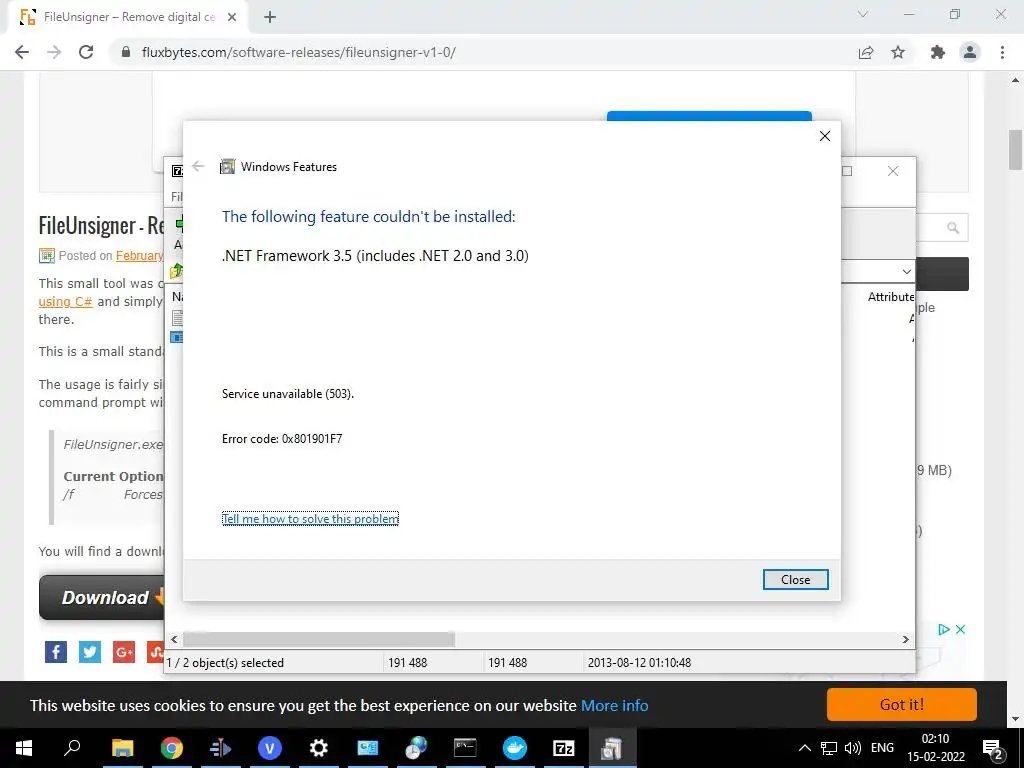The image size is (1024, 768).
Task: Open Settings gear in taskbar
Action: click(x=319, y=748)
